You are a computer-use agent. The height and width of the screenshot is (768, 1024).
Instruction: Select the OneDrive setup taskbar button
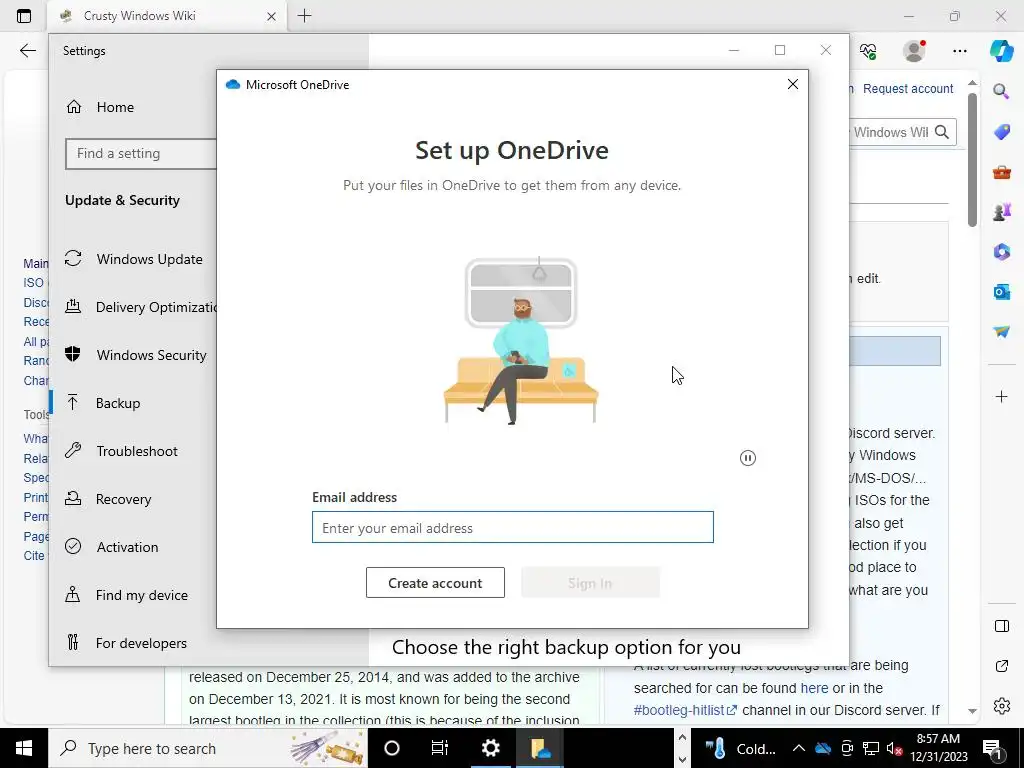pos(540,748)
